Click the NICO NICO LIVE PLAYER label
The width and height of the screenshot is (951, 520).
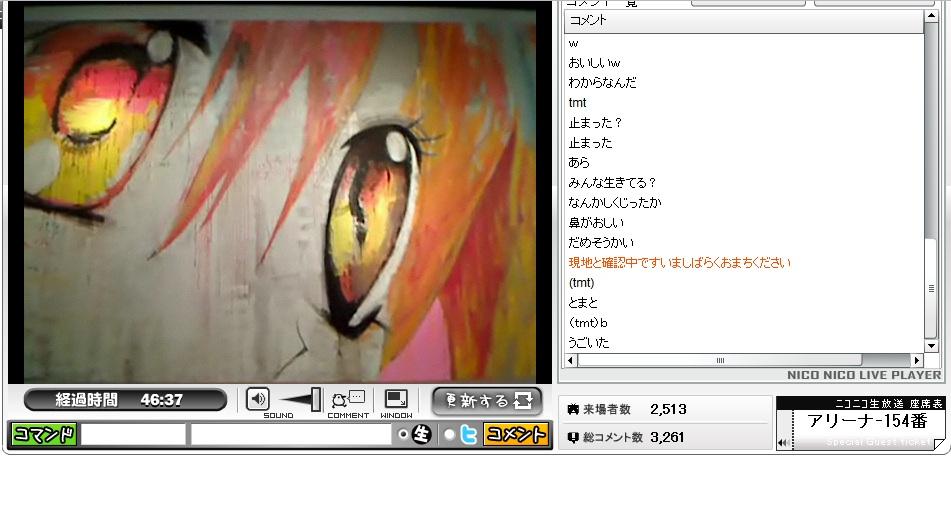[x=864, y=375]
